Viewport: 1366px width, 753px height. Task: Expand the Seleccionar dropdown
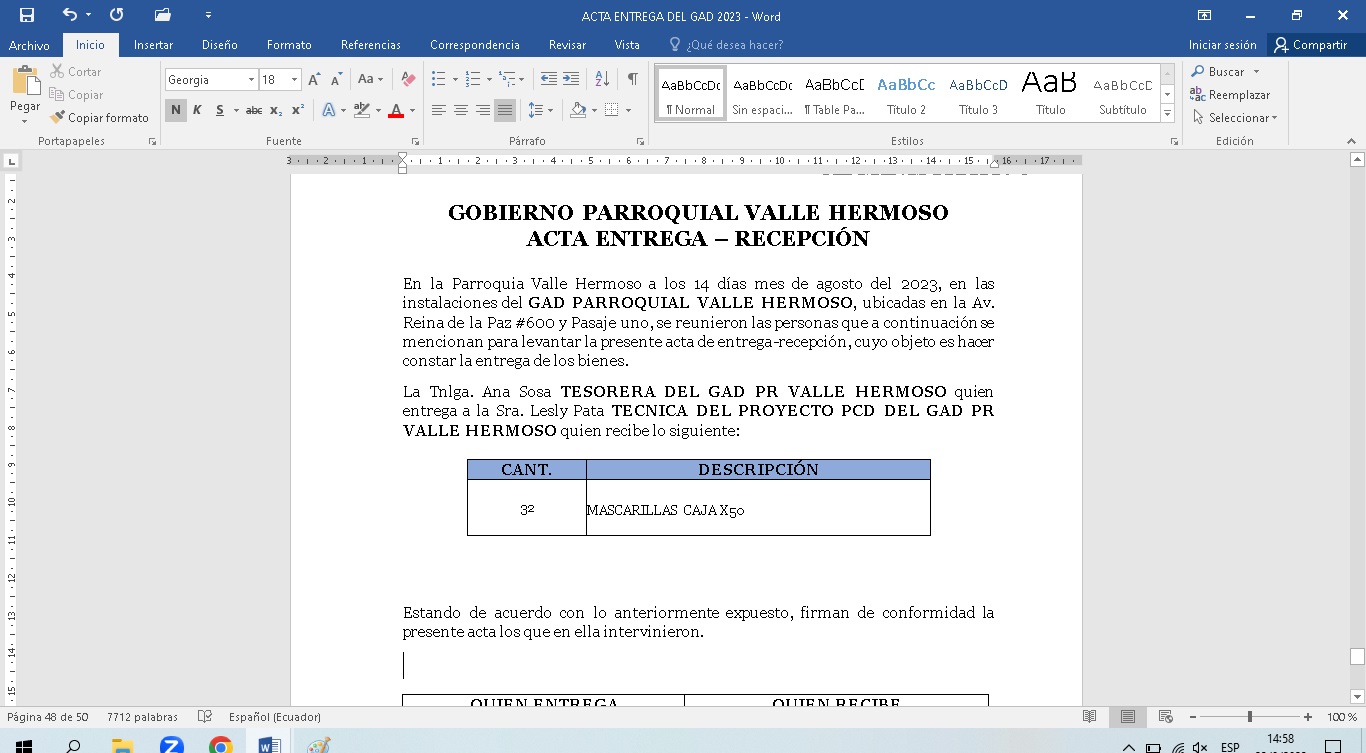pos(1236,118)
